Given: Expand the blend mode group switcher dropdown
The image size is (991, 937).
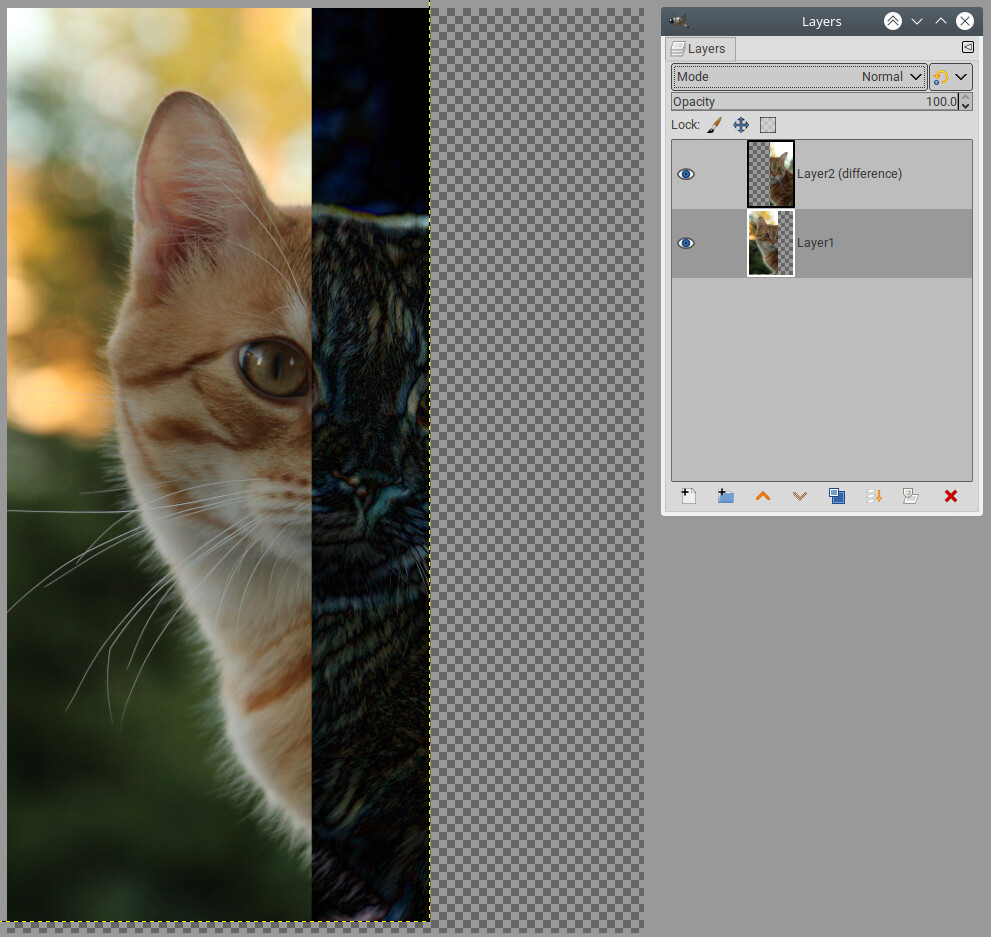Looking at the screenshot, I should [x=951, y=77].
